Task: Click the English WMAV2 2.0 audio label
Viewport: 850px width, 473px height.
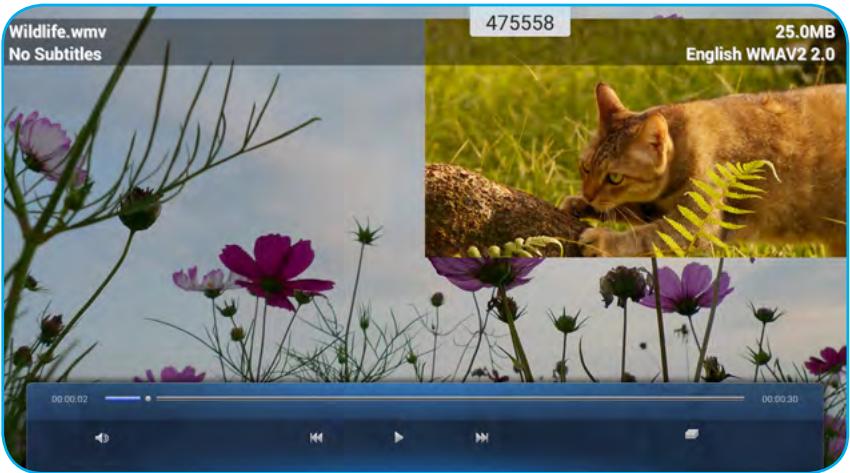Action: tap(760, 54)
